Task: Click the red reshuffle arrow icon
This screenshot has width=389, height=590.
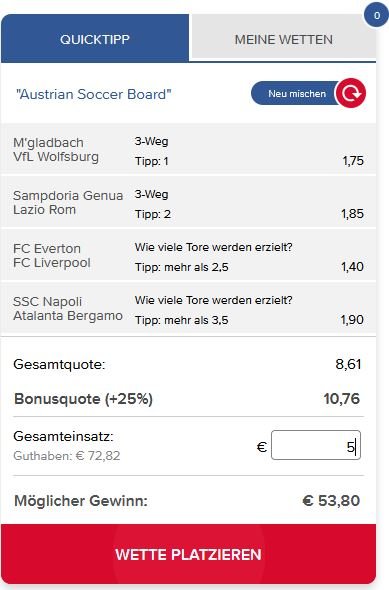Action: [351, 93]
